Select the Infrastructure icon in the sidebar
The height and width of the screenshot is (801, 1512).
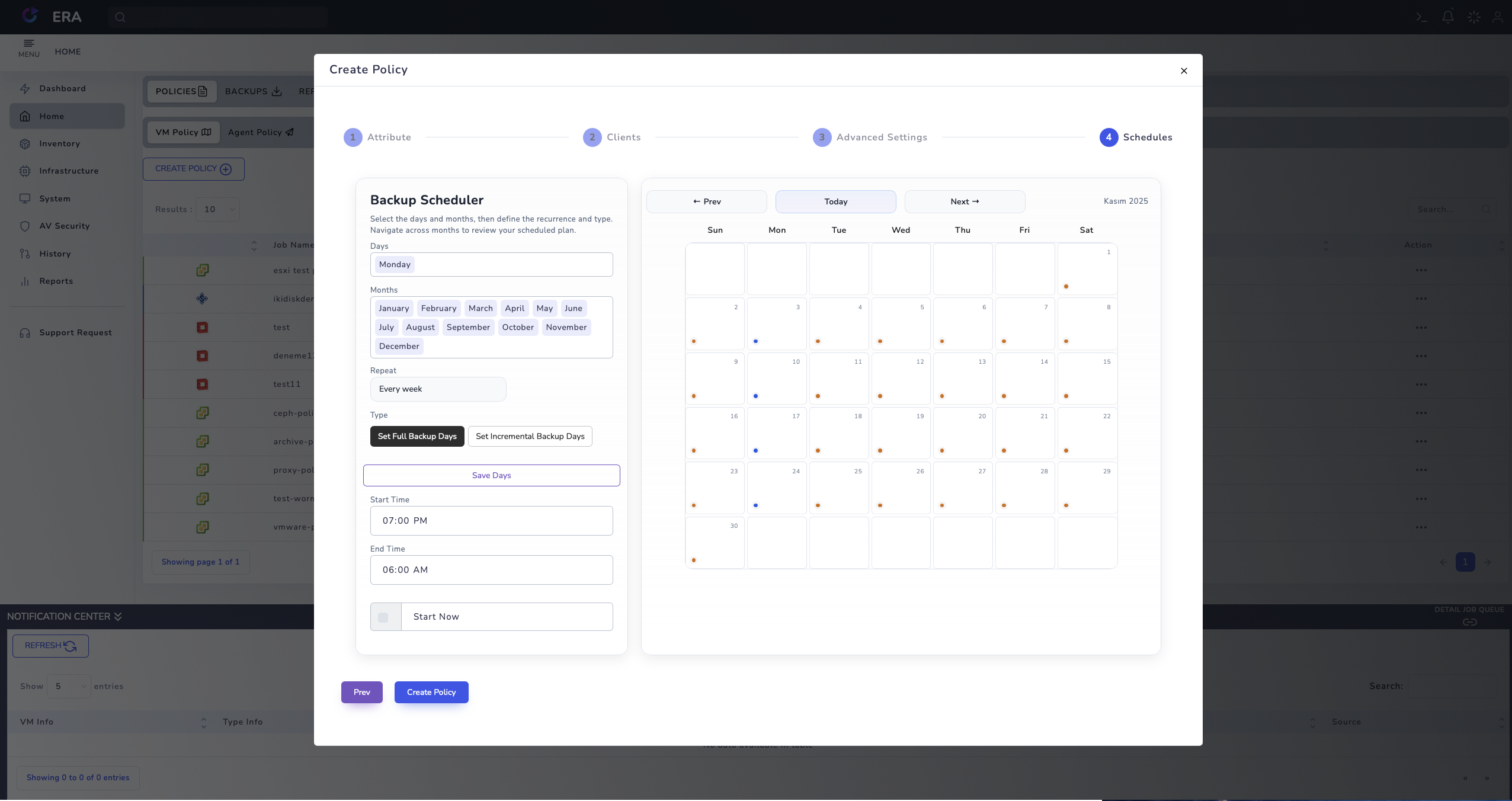click(x=25, y=171)
